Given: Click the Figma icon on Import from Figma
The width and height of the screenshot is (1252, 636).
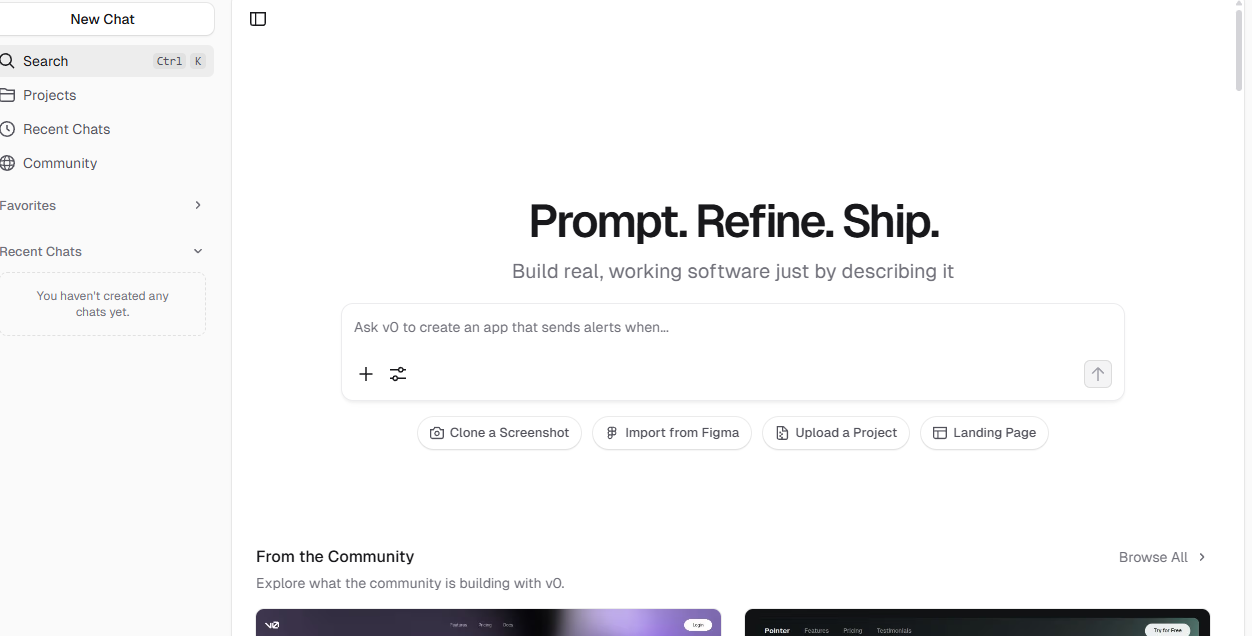Looking at the screenshot, I should [x=612, y=433].
